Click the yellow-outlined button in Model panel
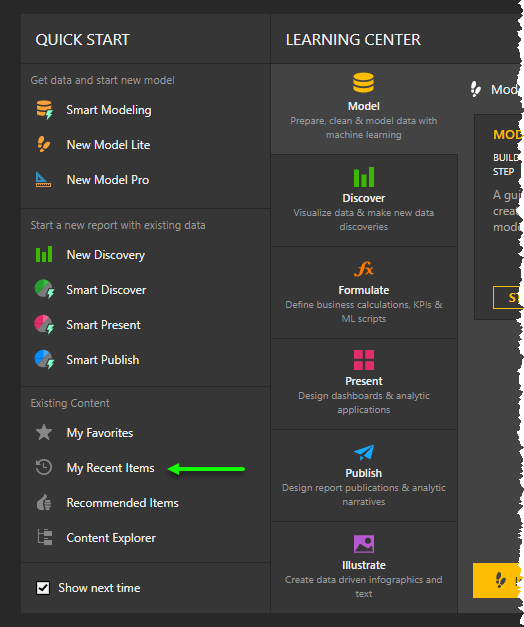The image size is (524, 627). pos(508,298)
